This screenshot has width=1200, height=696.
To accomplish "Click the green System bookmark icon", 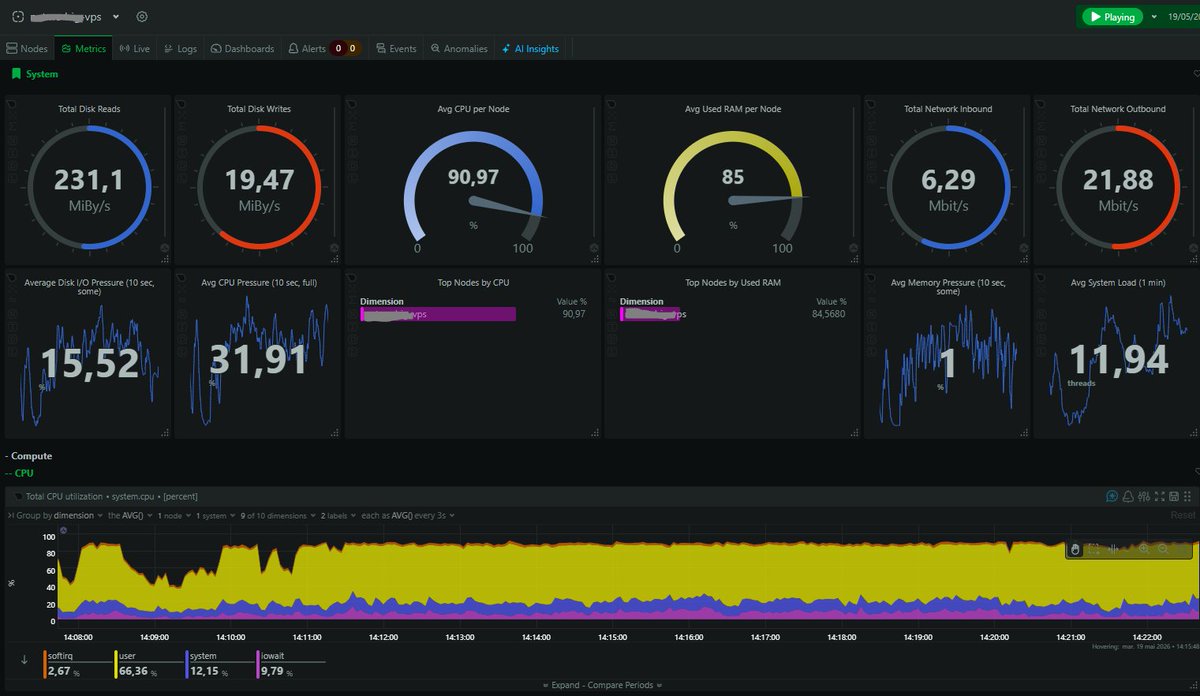I will tap(15, 74).
